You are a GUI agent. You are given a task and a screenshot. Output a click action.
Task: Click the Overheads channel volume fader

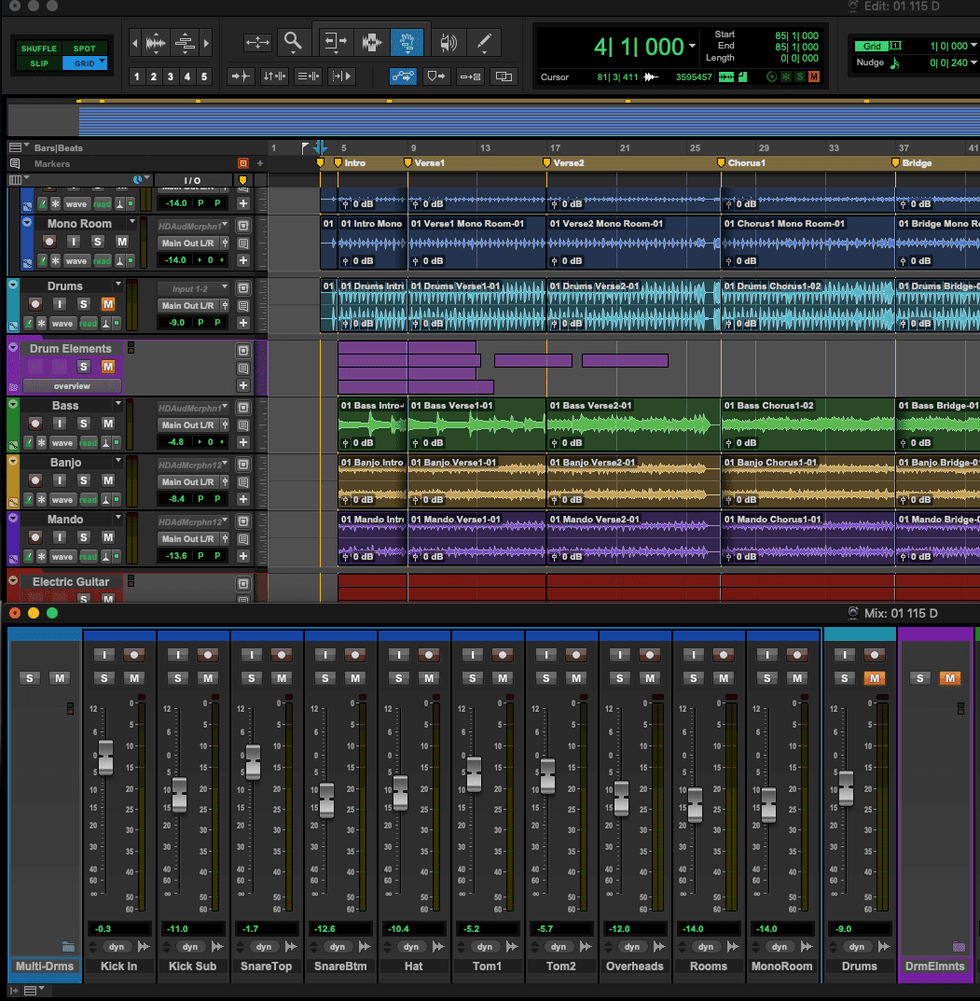(621, 797)
